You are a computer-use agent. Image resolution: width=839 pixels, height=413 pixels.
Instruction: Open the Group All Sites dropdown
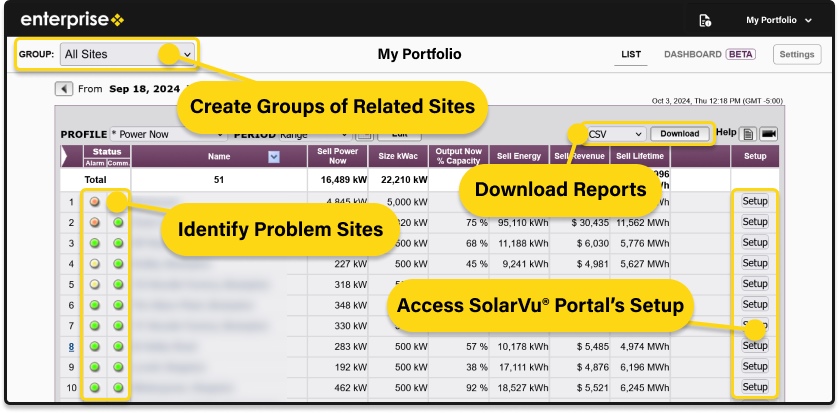[x=126, y=54]
